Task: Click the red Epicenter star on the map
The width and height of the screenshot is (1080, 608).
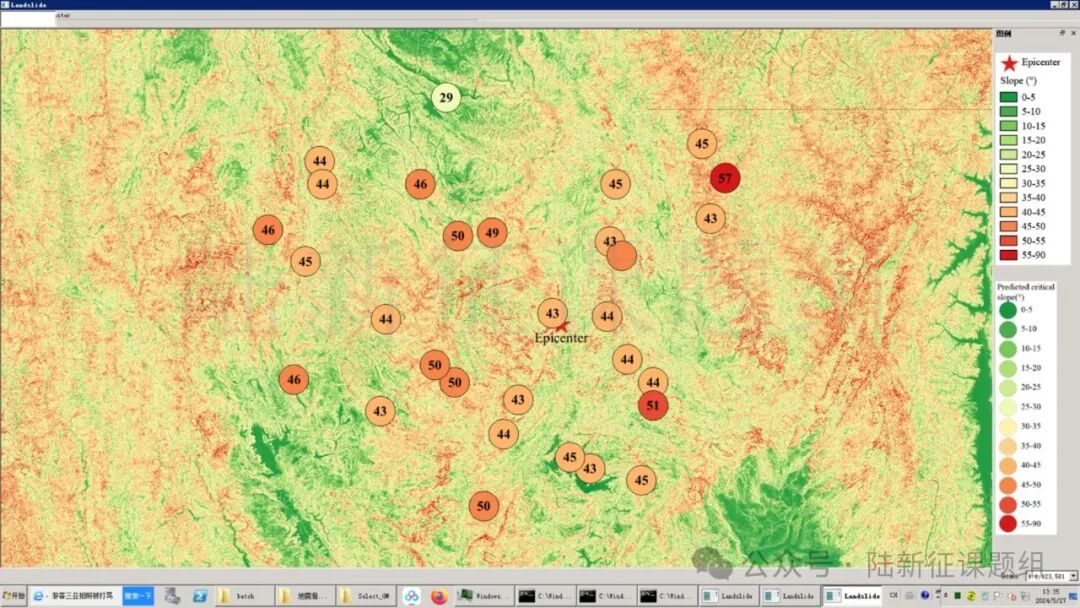Action: click(x=562, y=325)
